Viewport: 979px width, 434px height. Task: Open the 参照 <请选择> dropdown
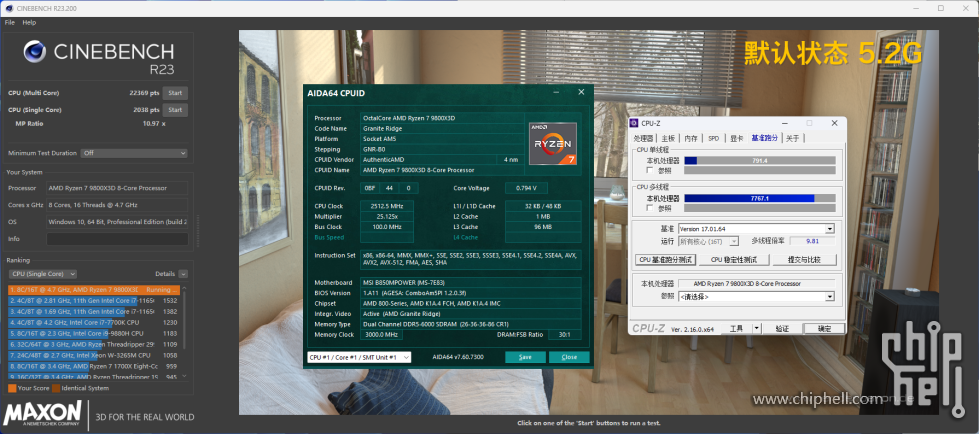(x=756, y=297)
